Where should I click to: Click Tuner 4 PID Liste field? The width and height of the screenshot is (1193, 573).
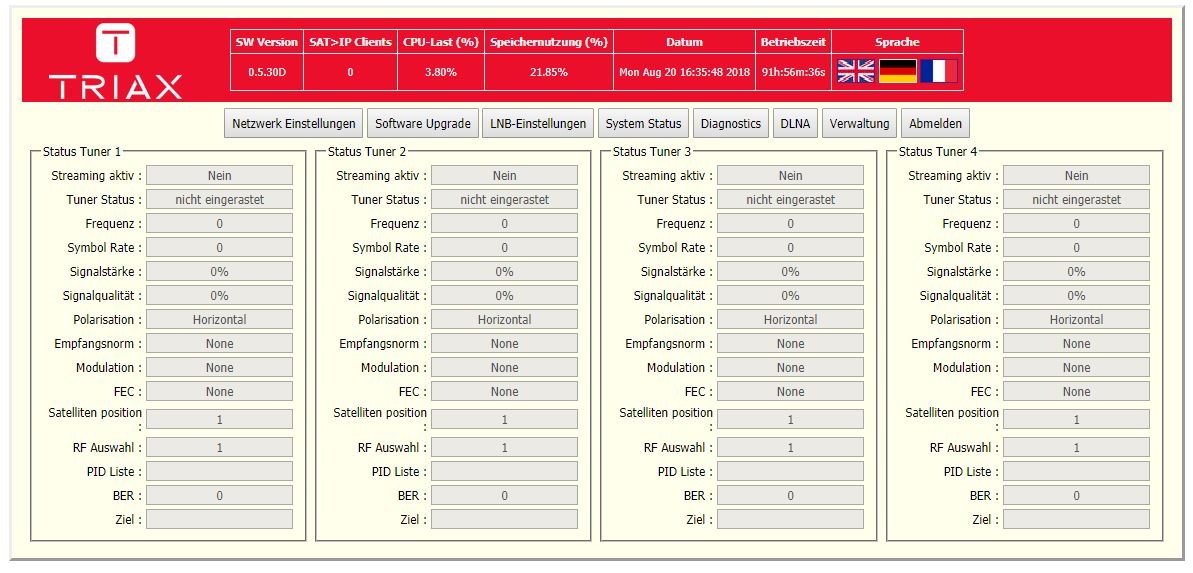click(x=1076, y=471)
